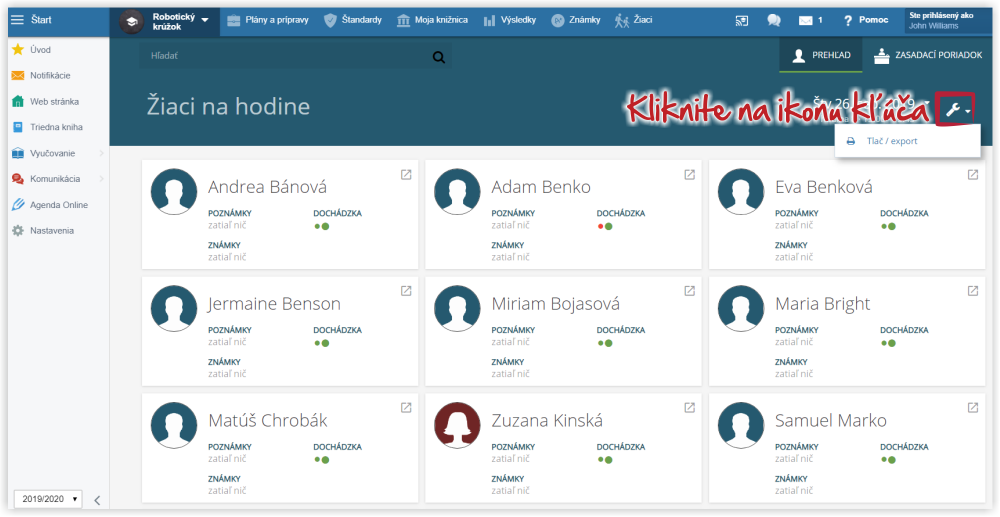Click Adam Benko's avatar
This screenshot has width=1000, height=517.
click(x=457, y=192)
